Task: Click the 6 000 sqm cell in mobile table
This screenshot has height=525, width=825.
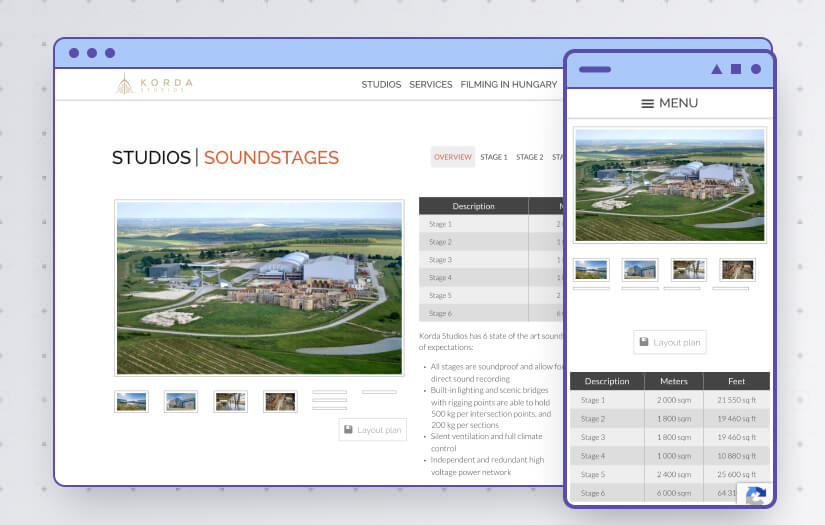Action: (674, 493)
